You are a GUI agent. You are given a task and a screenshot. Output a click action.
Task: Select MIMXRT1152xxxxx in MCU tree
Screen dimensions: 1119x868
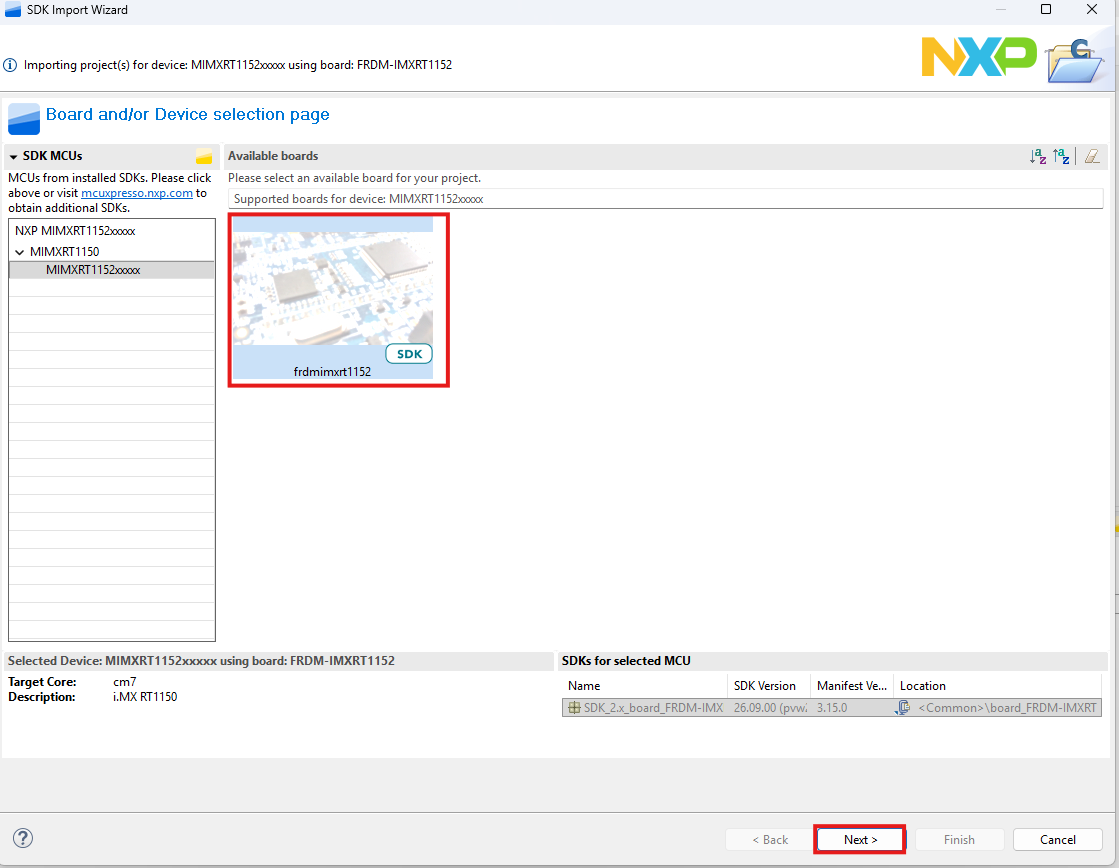[111, 270]
